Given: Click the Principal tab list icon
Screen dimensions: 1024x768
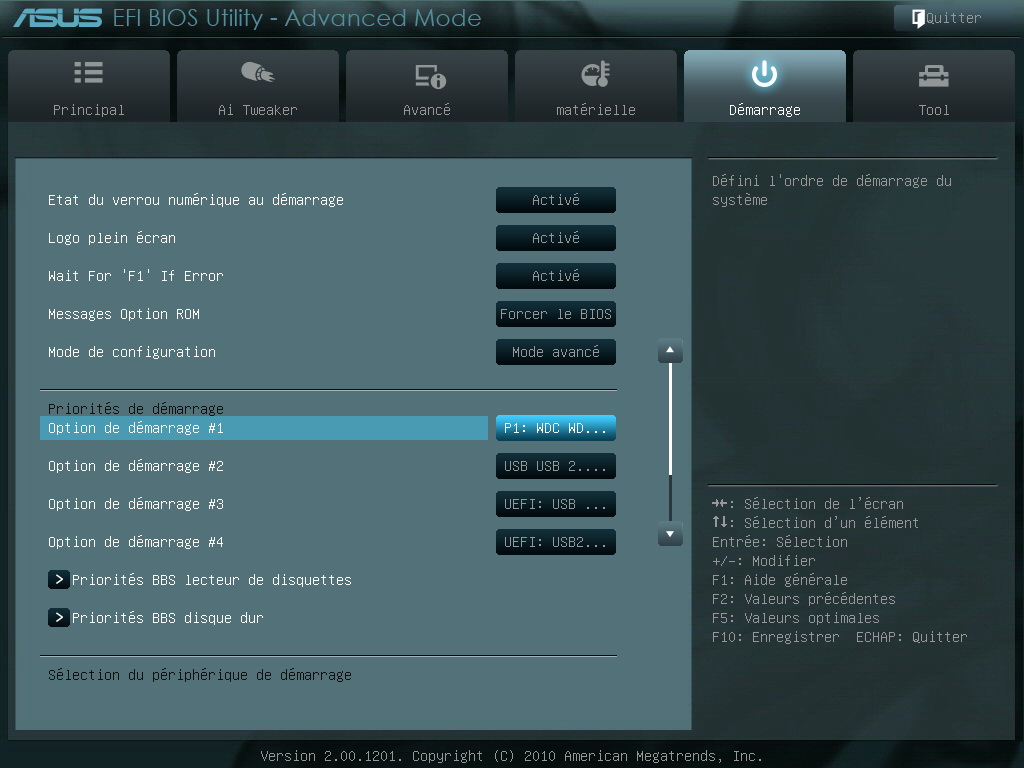Looking at the screenshot, I should [x=88, y=72].
